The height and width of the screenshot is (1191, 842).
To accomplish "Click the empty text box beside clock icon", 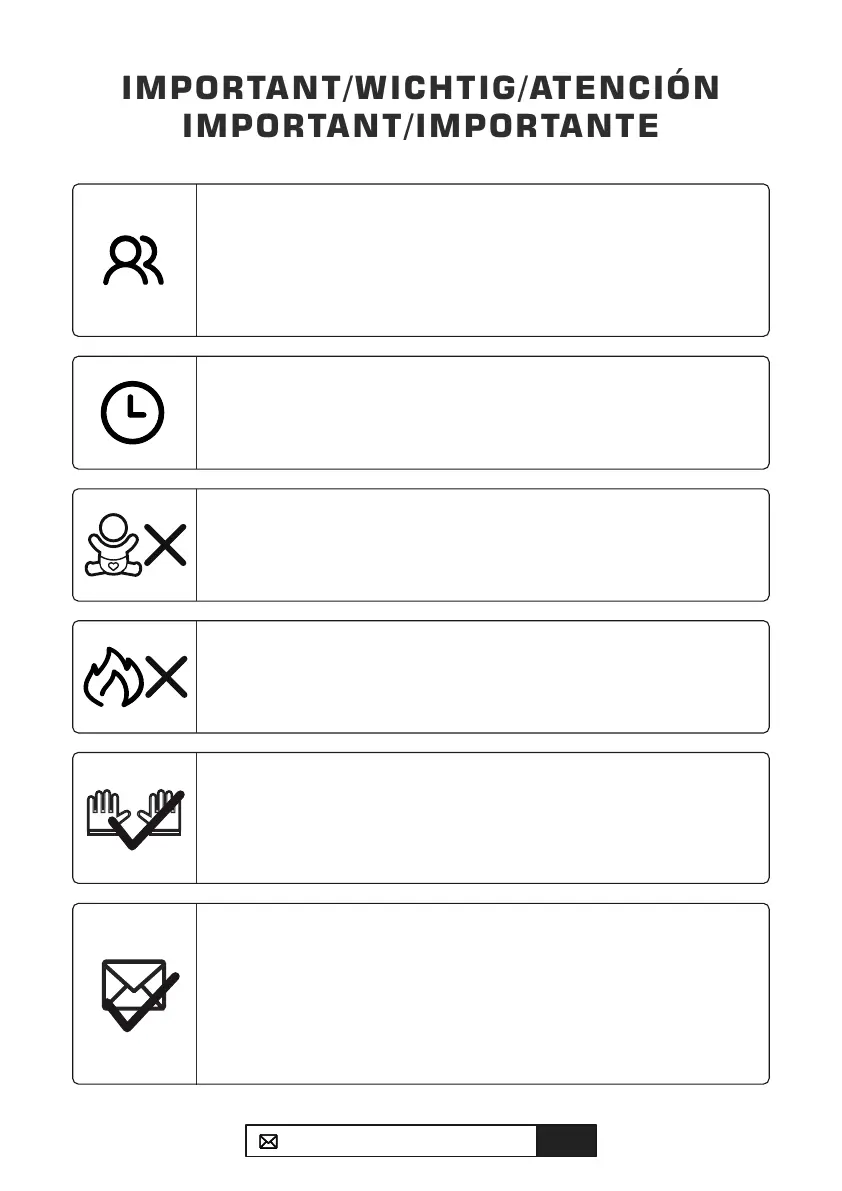I will pos(482,412).
